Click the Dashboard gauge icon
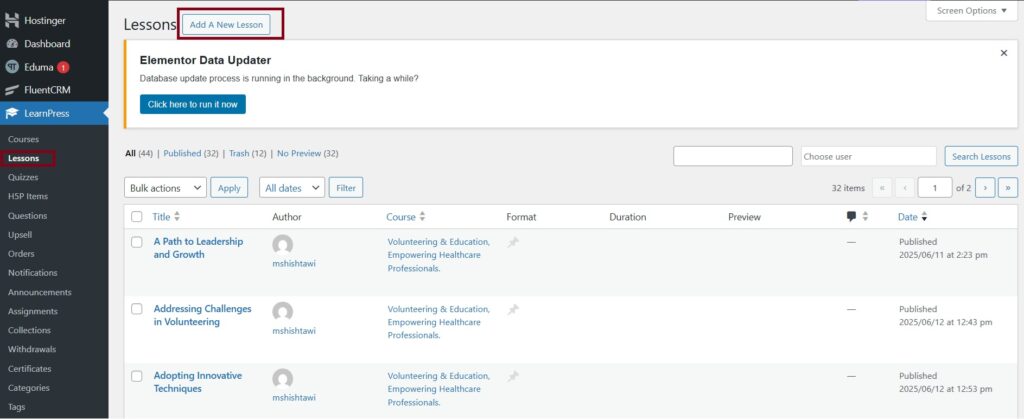Image resolution: width=1024 pixels, height=419 pixels. (12, 44)
